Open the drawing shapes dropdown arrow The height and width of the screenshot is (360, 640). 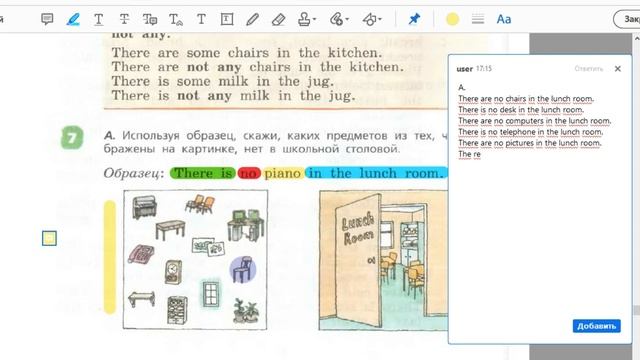tap(380, 19)
